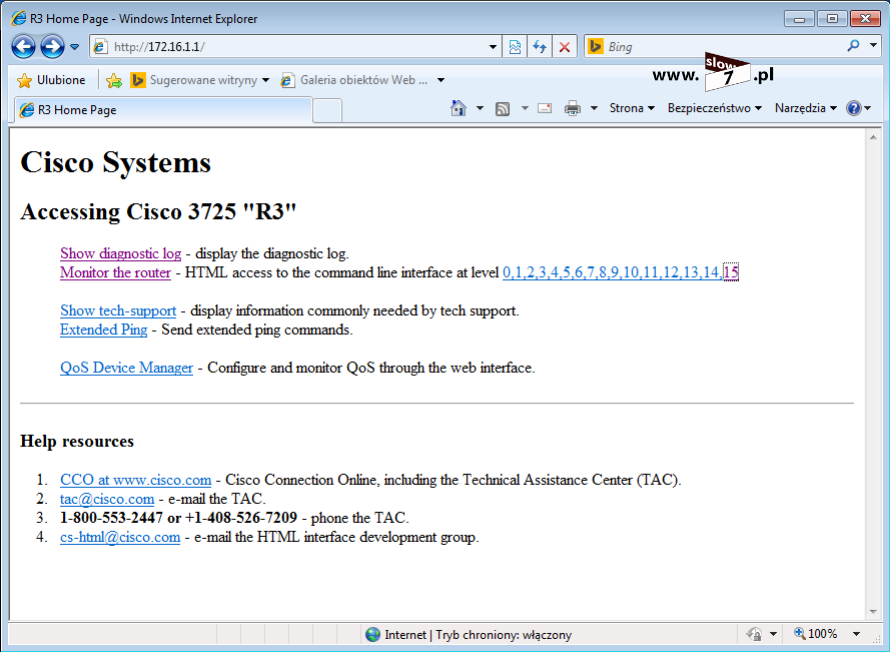Open the Strona page menu
Viewport: 890px width, 652px height.
pos(632,108)
